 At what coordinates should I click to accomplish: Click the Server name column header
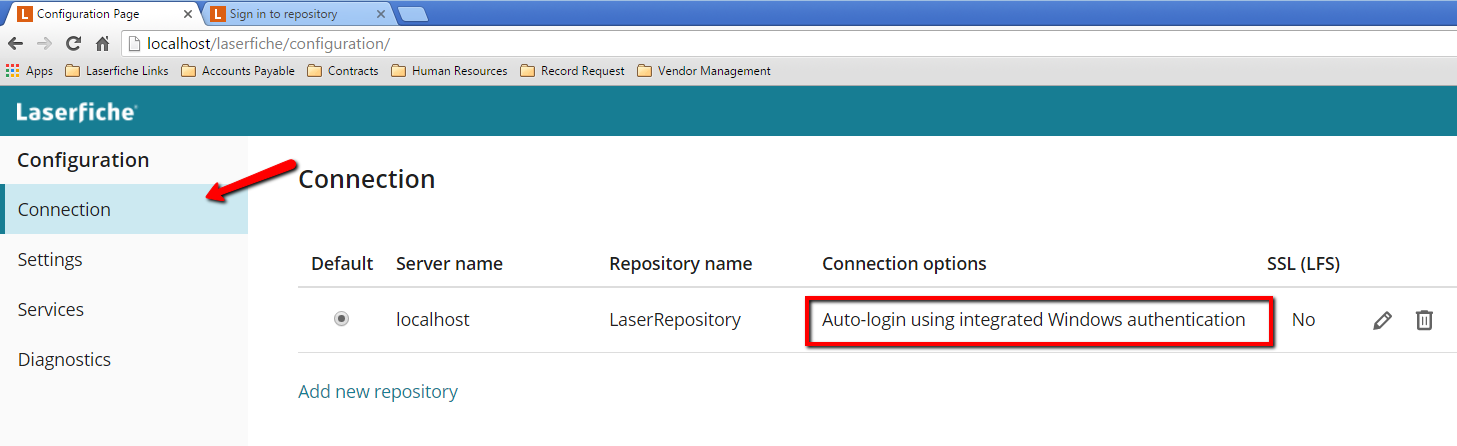449,264
